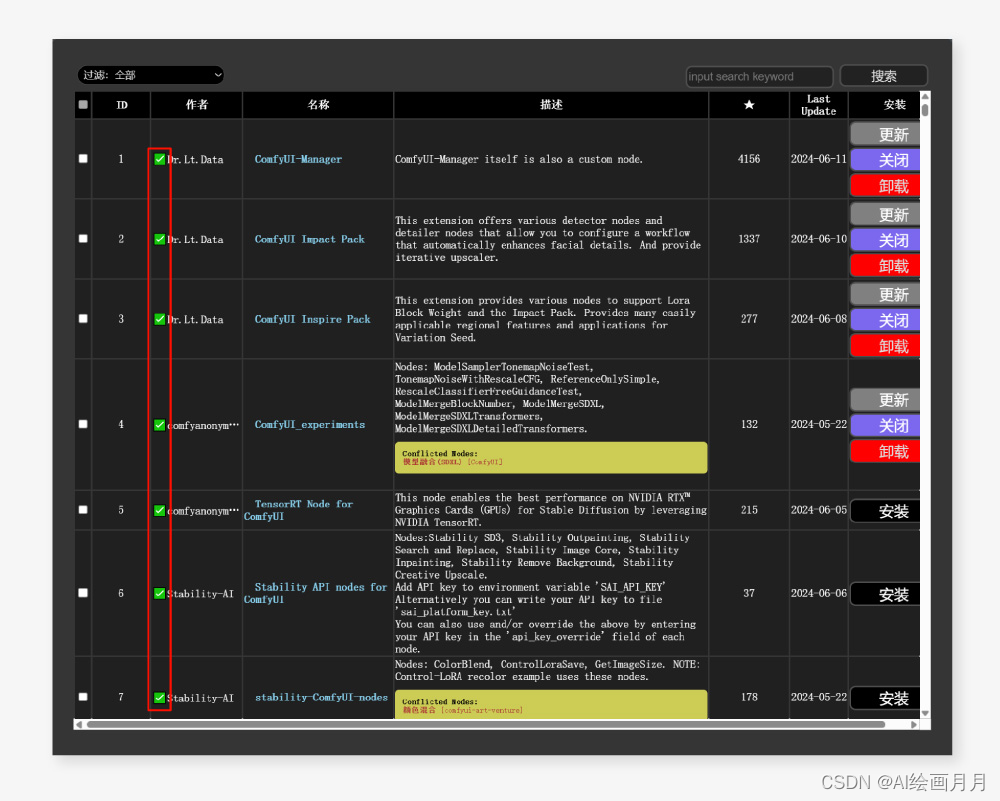Click green verified check icon in Inspire Pack row
This screenshot has height=801, width=1000.
(160, 319)
